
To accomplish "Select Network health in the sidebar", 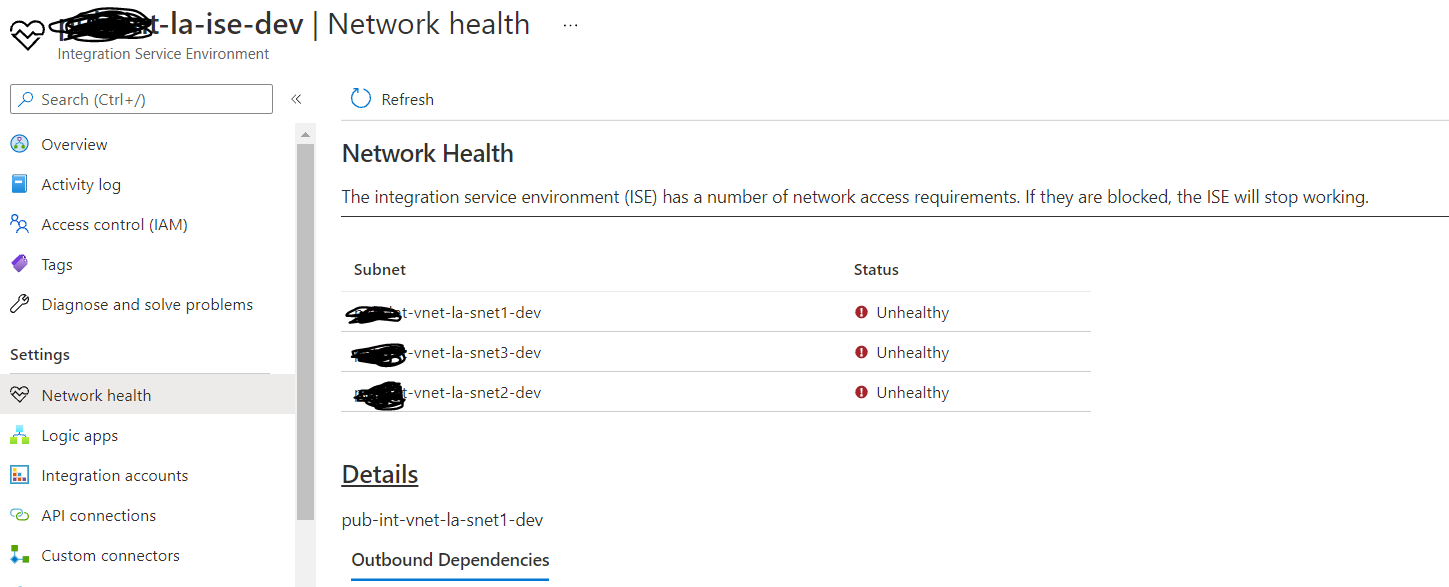I will 94,394.
